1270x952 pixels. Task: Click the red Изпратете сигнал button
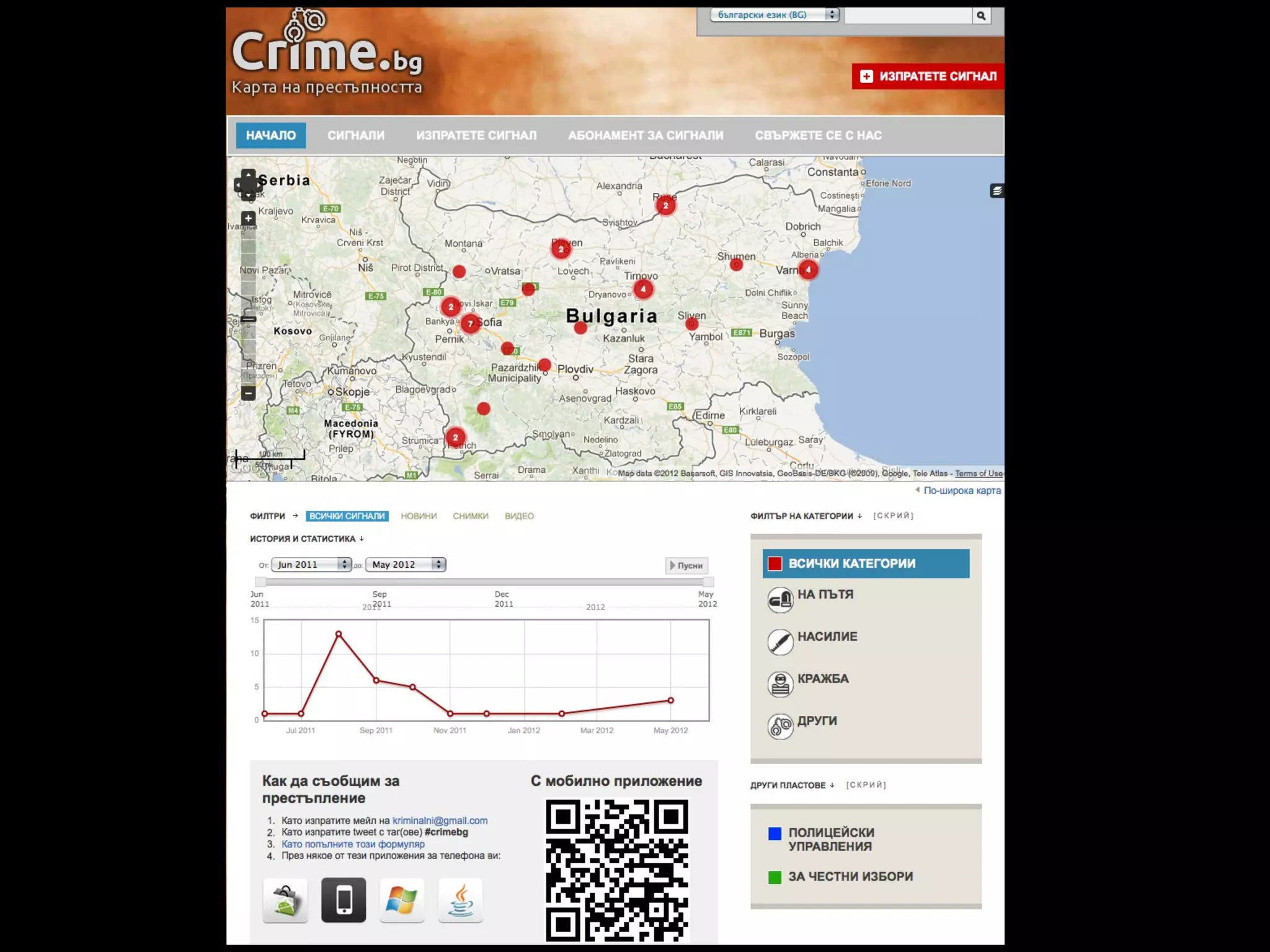[928, 76]
